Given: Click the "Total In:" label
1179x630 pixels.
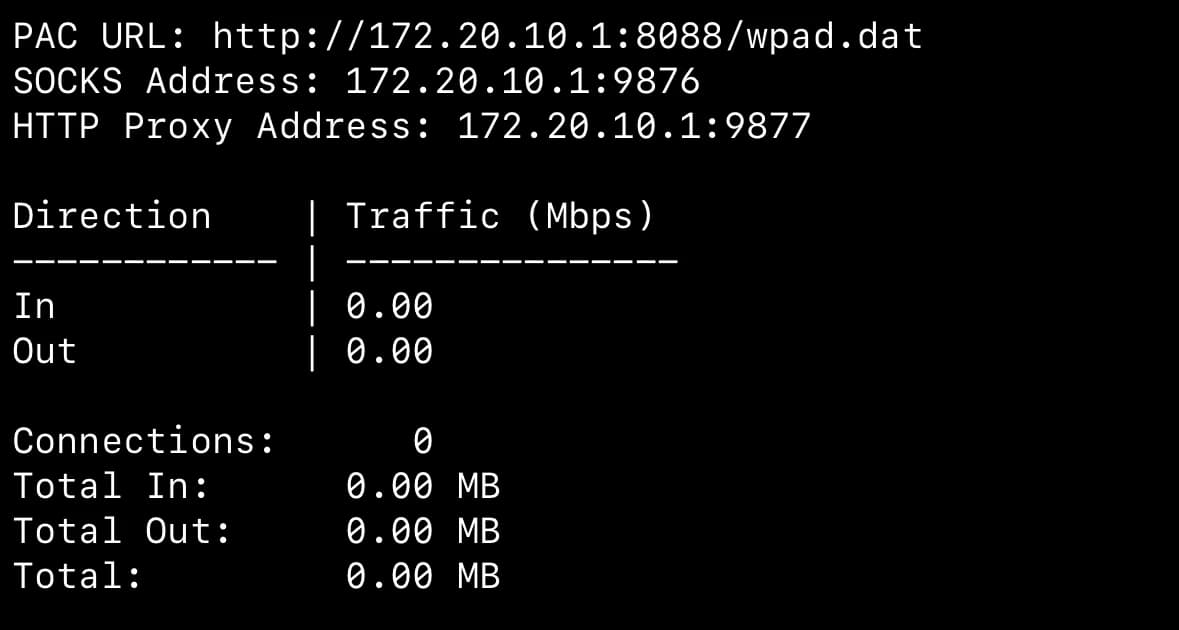Looking at the screenshot, I should tap(111, 486).
